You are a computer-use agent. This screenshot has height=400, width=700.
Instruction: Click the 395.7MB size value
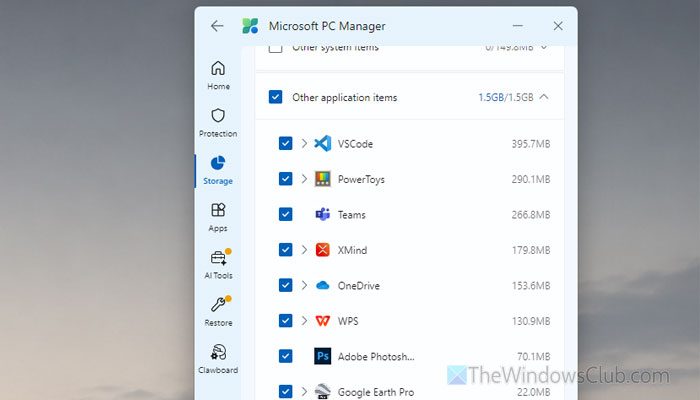pos(531,144)
